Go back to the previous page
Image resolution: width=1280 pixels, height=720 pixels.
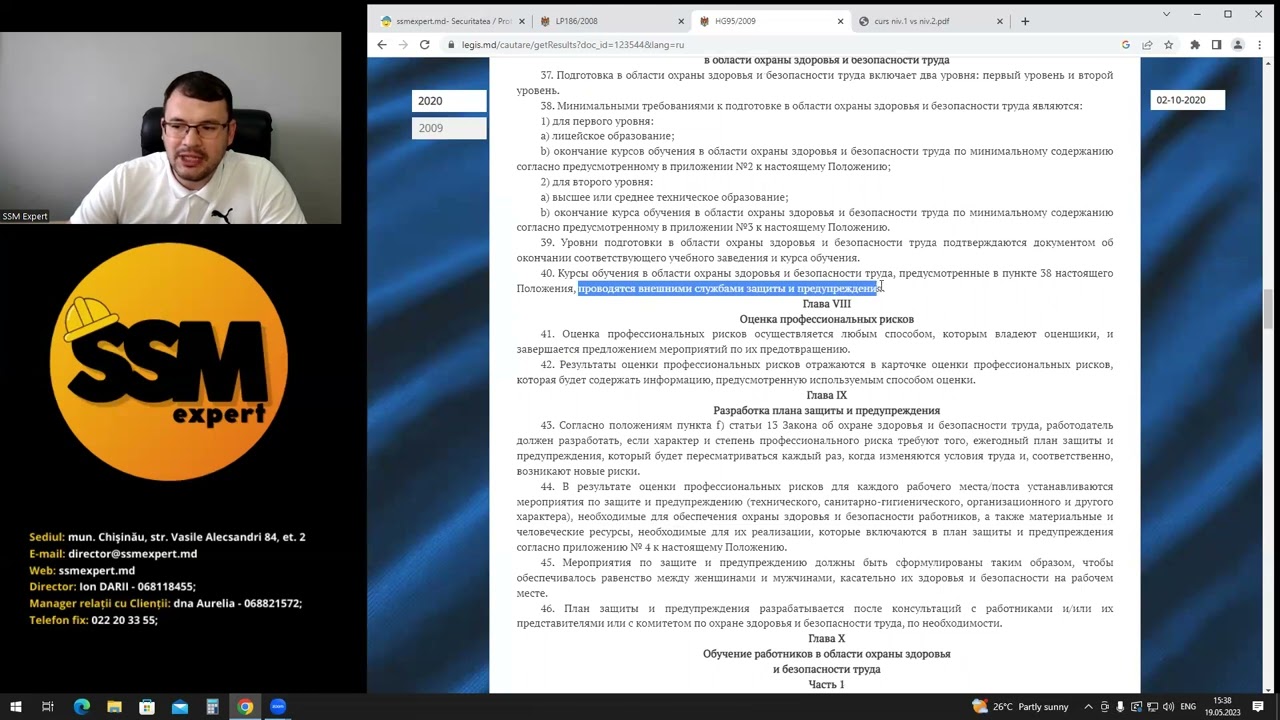point(382,45)
